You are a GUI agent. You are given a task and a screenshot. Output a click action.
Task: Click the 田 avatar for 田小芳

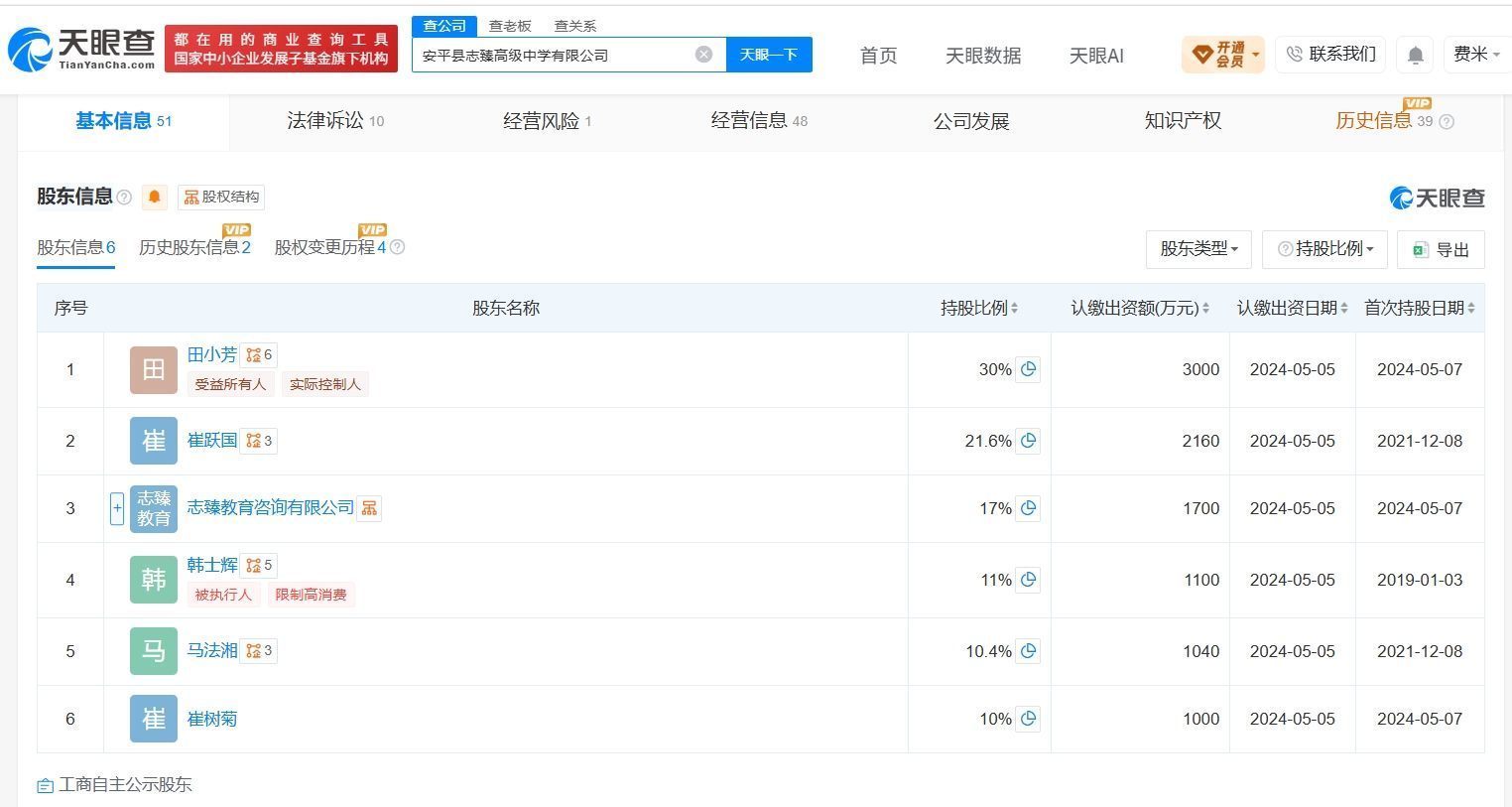tap(154, 369)
